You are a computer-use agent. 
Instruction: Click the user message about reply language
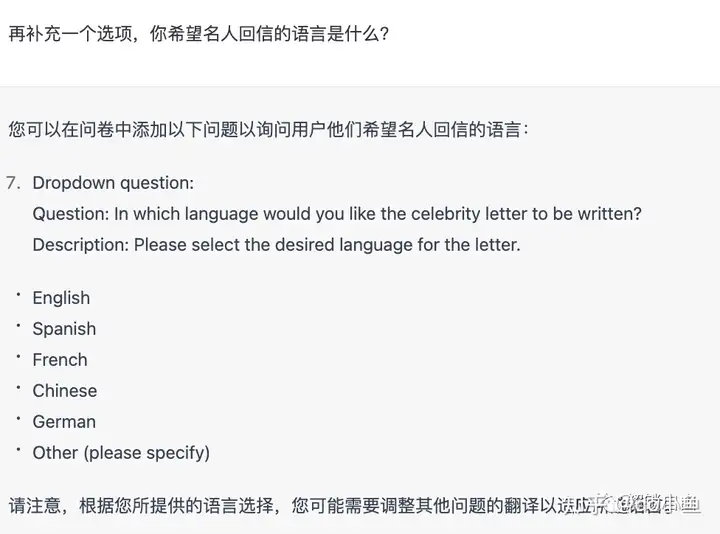coord(198,34)
